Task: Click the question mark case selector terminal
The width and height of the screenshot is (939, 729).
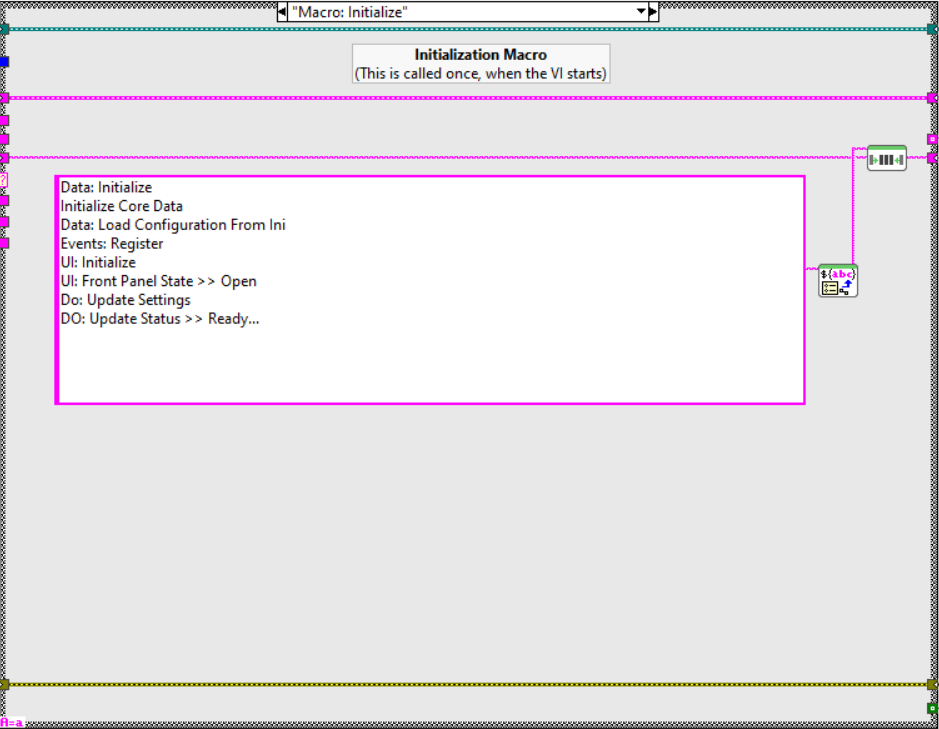Action: 4,181
